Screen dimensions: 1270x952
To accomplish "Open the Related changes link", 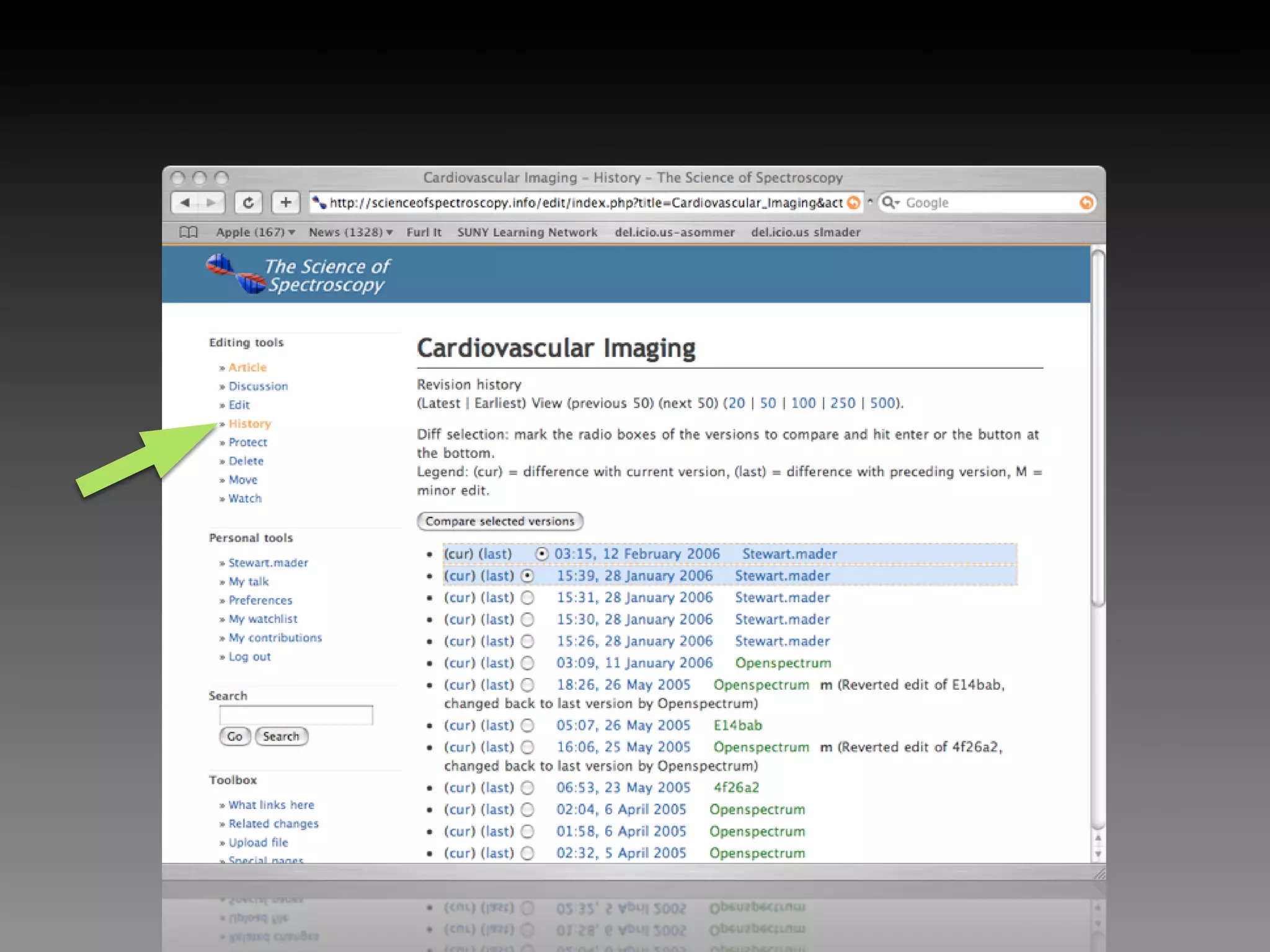I will 273,824.
